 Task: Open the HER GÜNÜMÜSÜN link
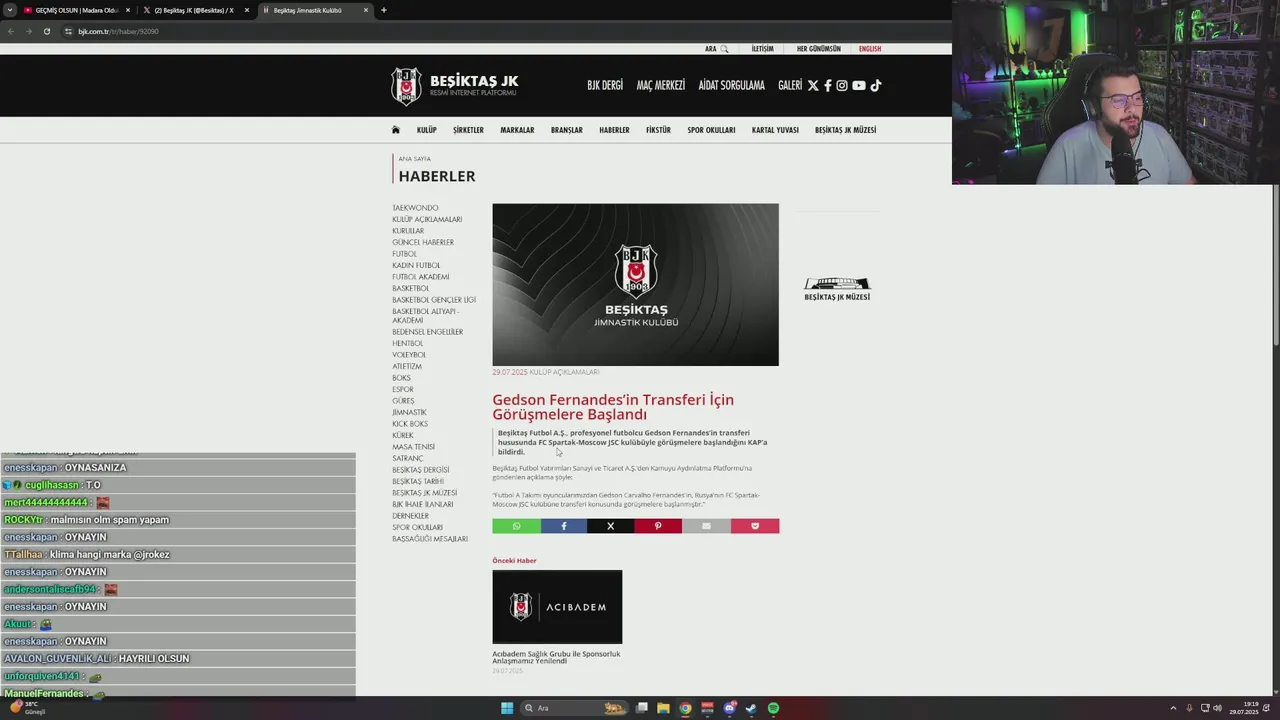point(819,49)
